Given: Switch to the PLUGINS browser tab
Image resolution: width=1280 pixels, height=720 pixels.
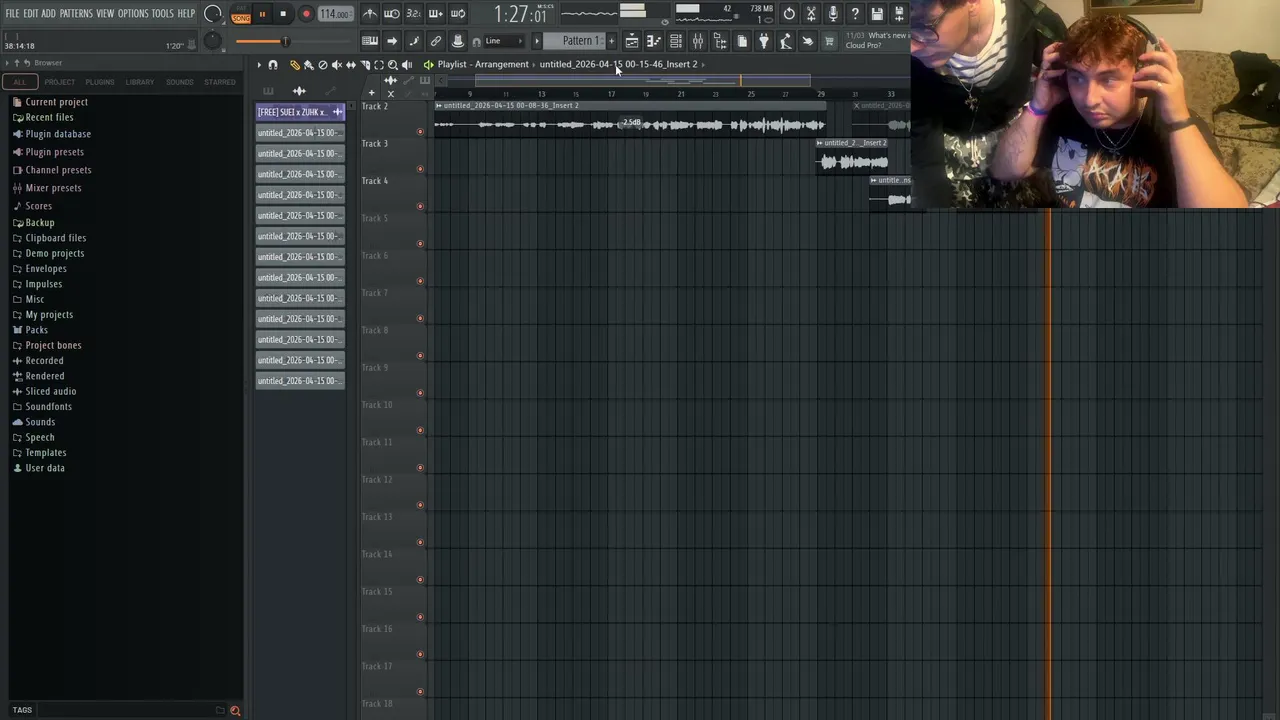Looking at the screenshot, I should [x=100, y=82].
